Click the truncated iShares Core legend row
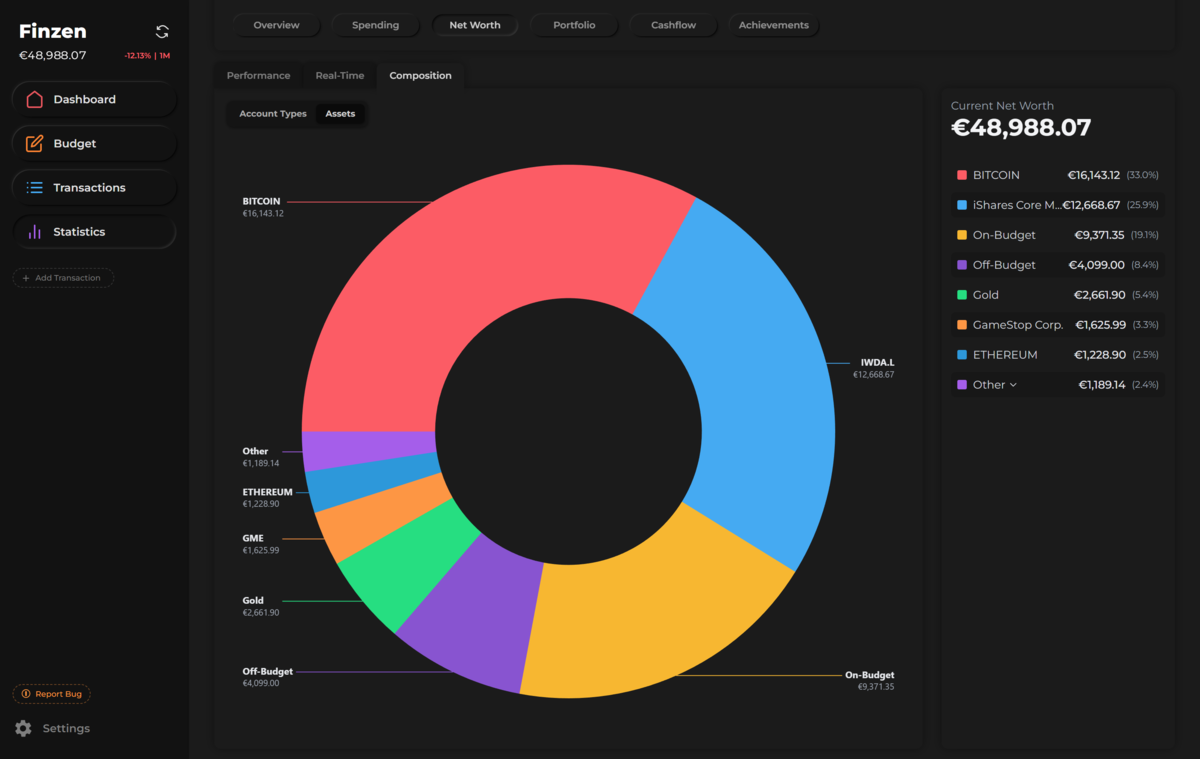Viewport: 1200px width, 759px height. click(x=1057, y=205)
